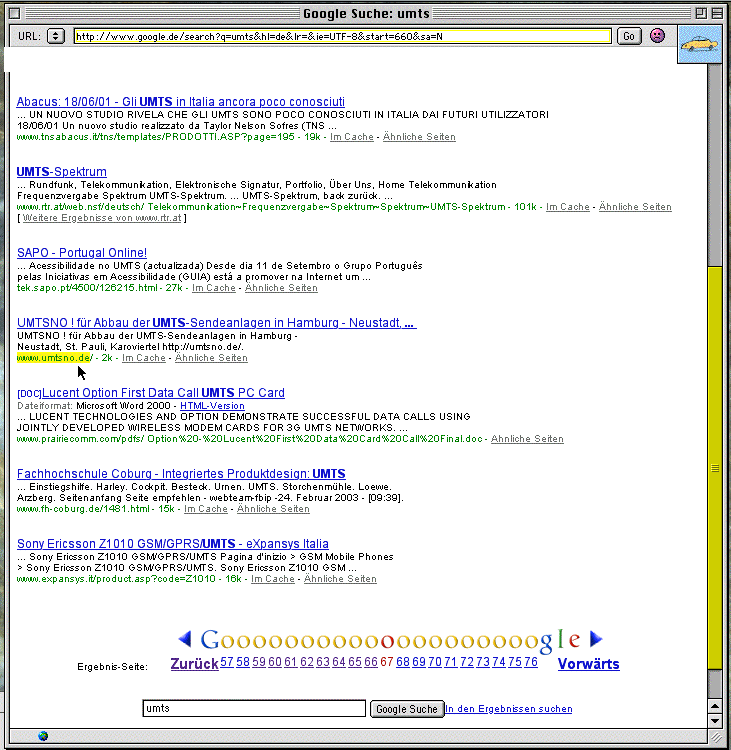Click the yellow taxi browser logo
This screenshot has height=750, width=731.
tap(700, 45)
